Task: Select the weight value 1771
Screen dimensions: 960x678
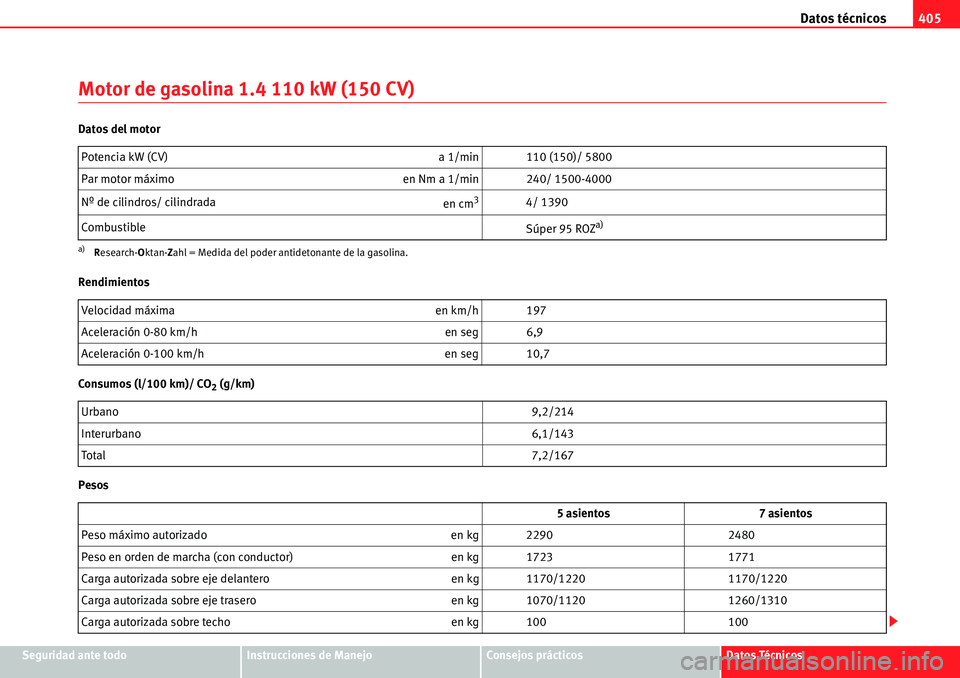Action: (741, 557)
